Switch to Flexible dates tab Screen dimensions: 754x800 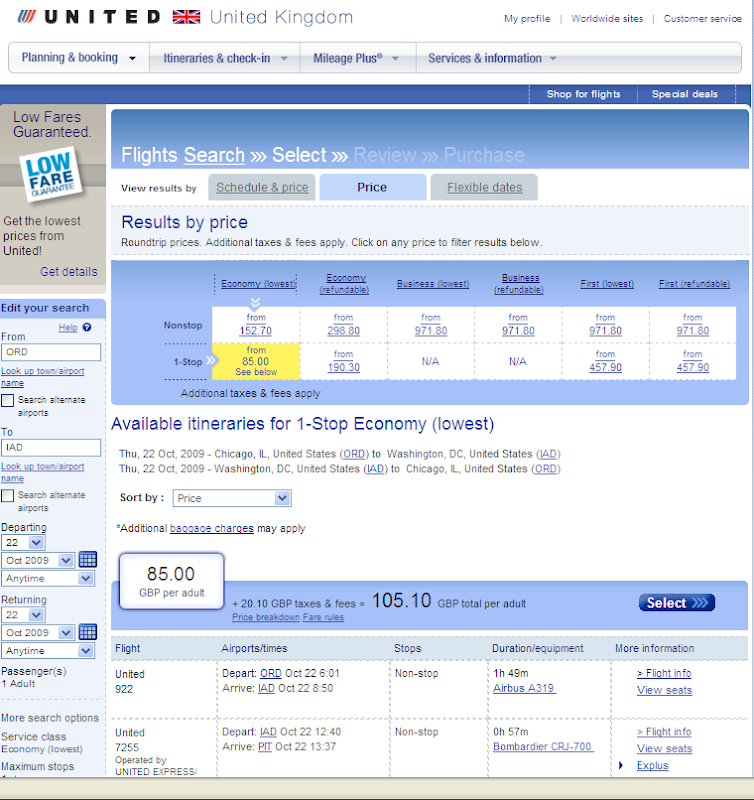484,187
